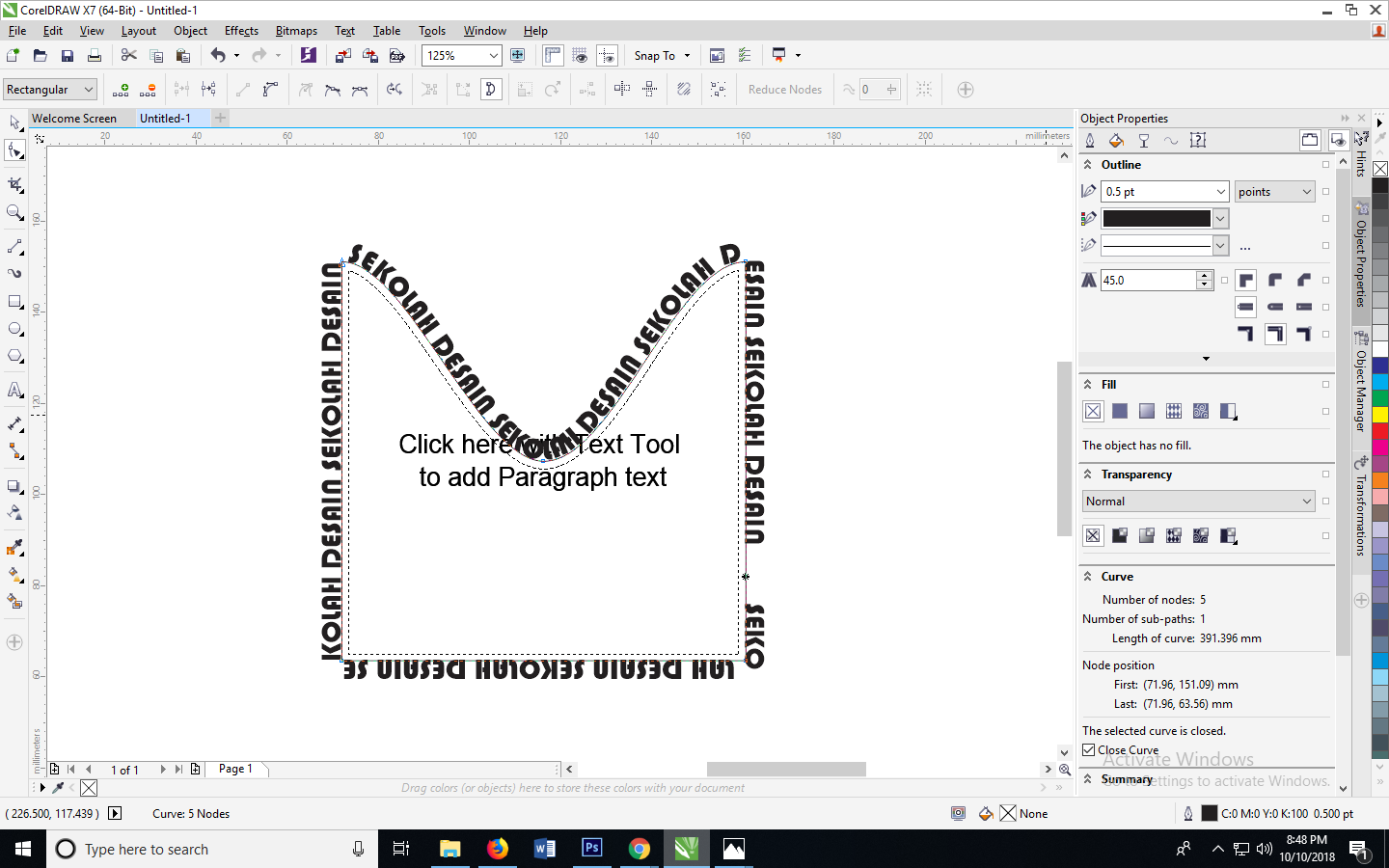Viewport: 1389px width, 868px height.
Task: Click the Reduce Nodes button
Action: click(x=784, y=90)
